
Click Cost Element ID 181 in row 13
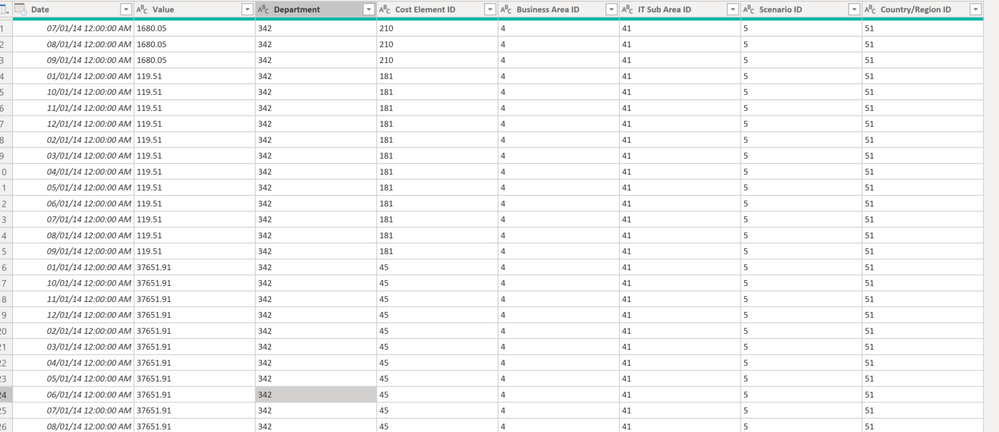coord(437,219)
